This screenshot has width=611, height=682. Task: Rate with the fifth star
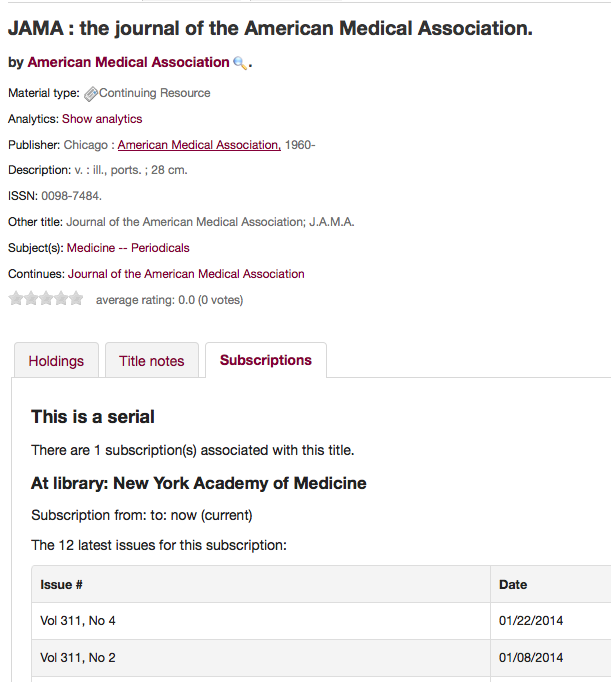(x=76, y=298)
